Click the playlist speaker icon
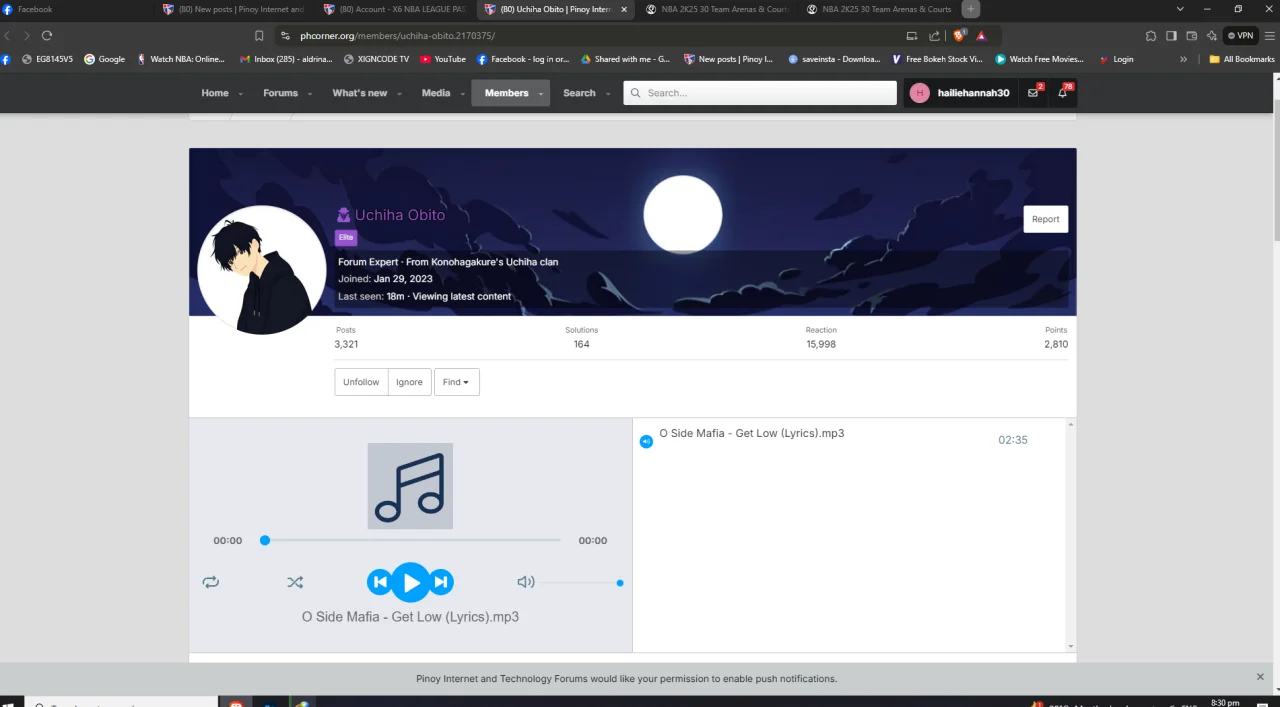Screen dimensions: 1280x707 click(646, 441)
